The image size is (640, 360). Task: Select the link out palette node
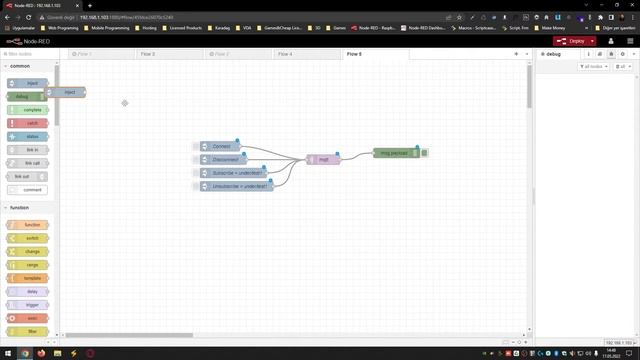[x=27, y=177]
